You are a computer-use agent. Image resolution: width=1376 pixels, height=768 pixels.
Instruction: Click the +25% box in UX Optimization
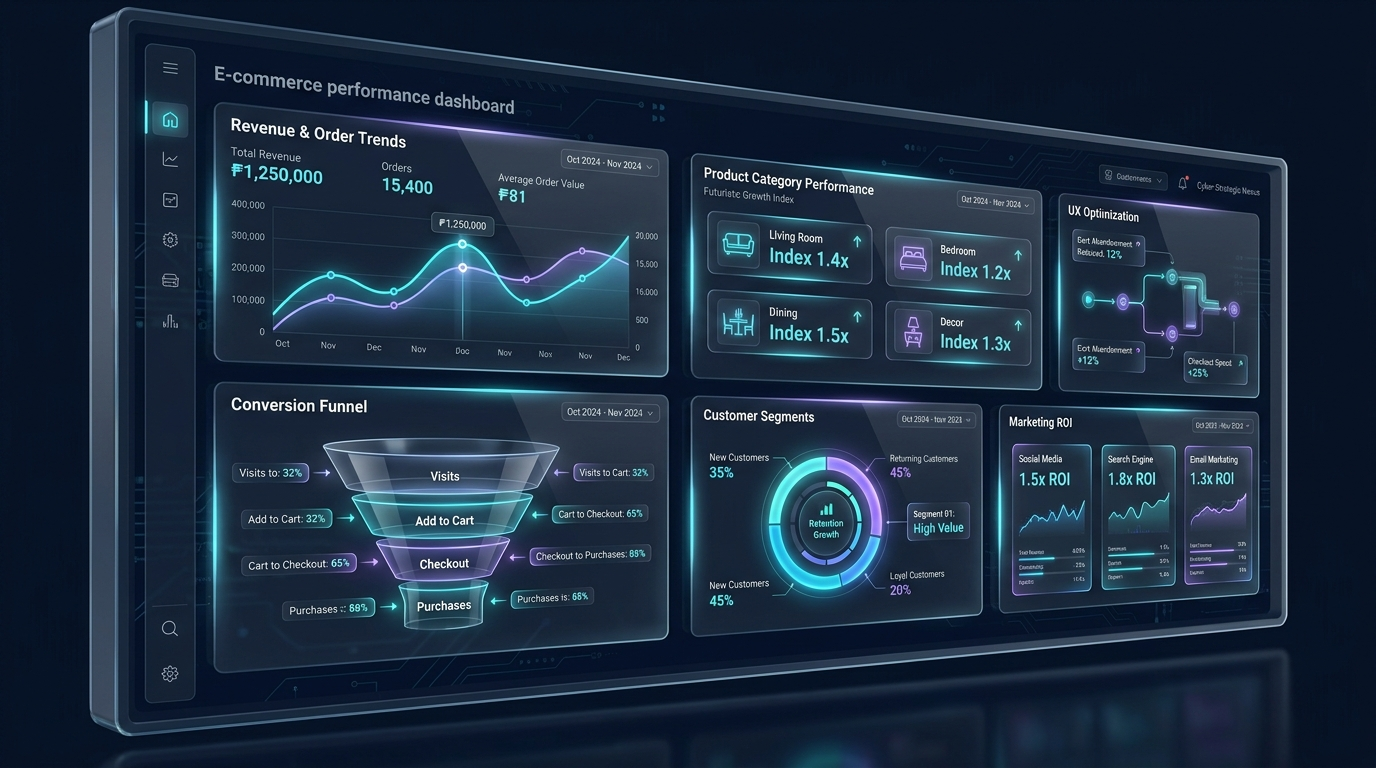click(x=1215, y=368)
